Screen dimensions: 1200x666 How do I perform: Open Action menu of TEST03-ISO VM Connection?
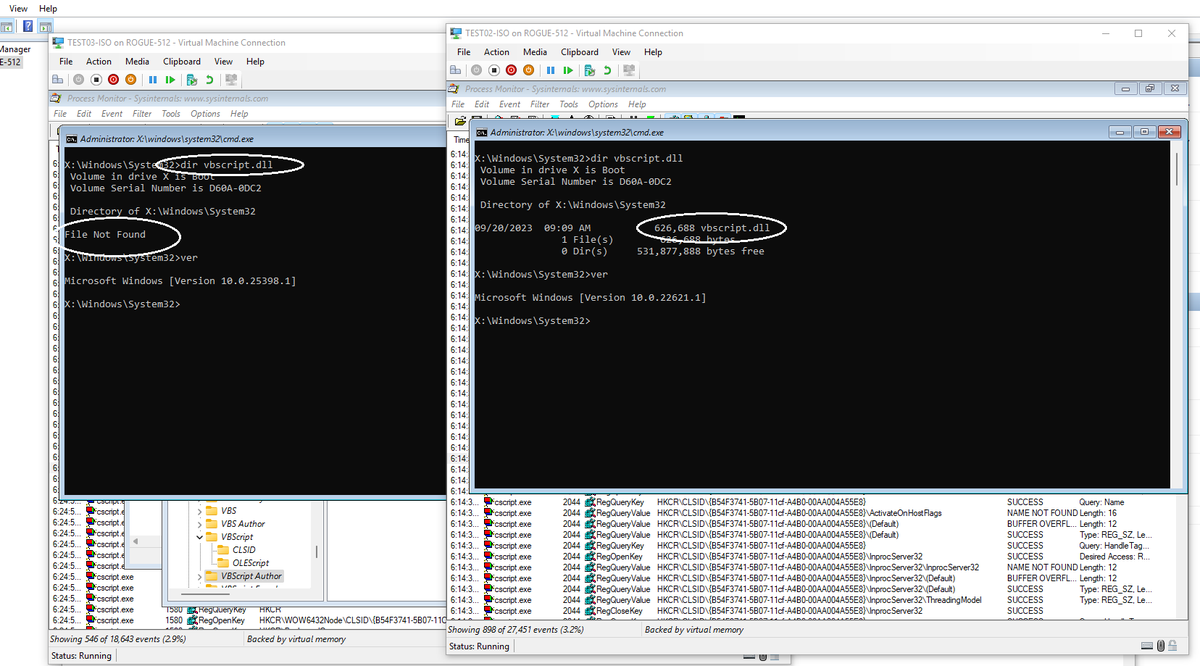pyautogui.click(x=99, y=61)
